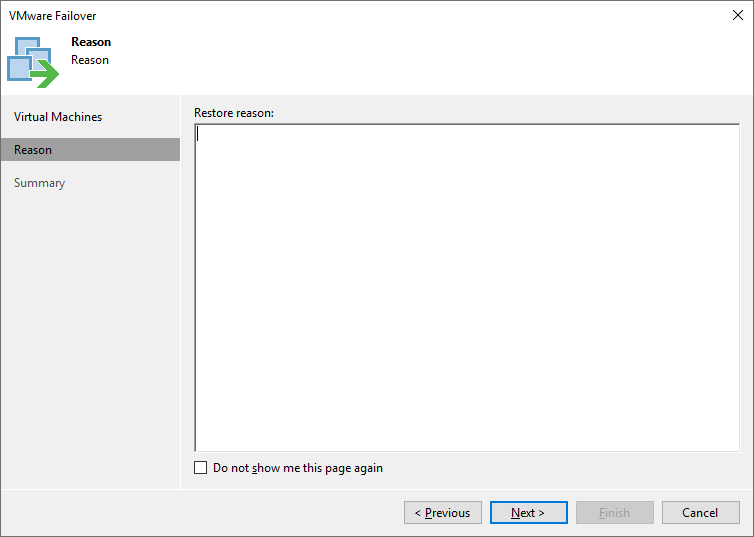Click the 'Do not show me this page again' label

(298, 468)
